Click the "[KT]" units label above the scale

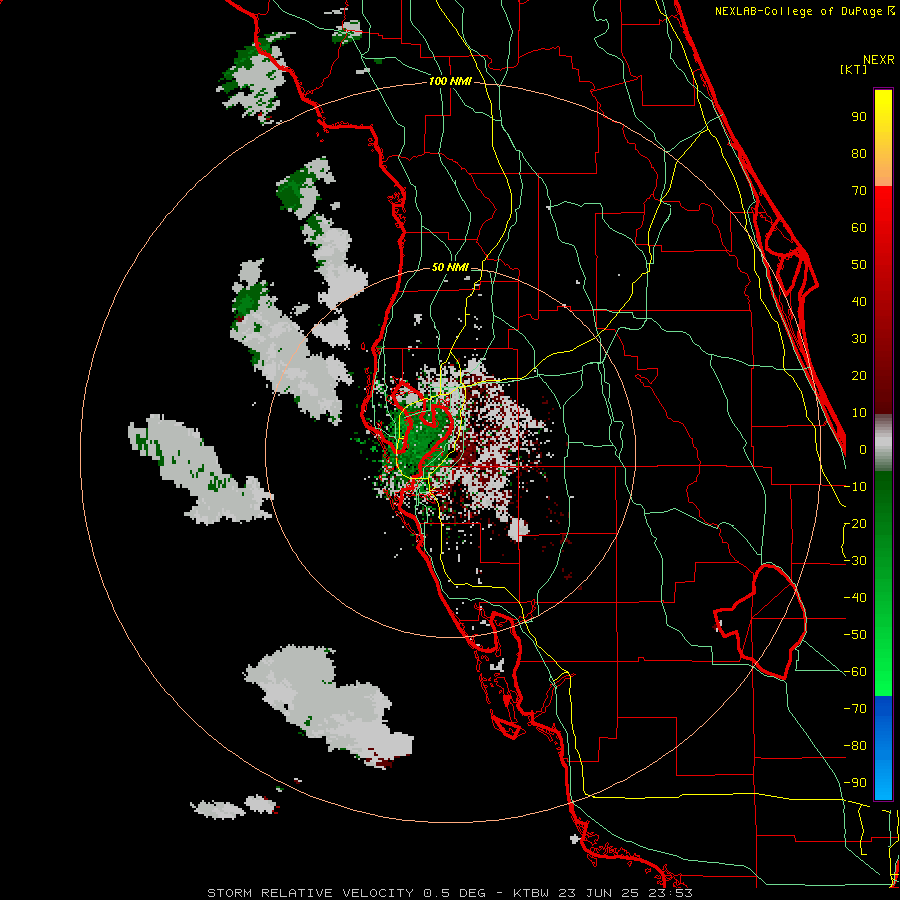pos(854,69)
